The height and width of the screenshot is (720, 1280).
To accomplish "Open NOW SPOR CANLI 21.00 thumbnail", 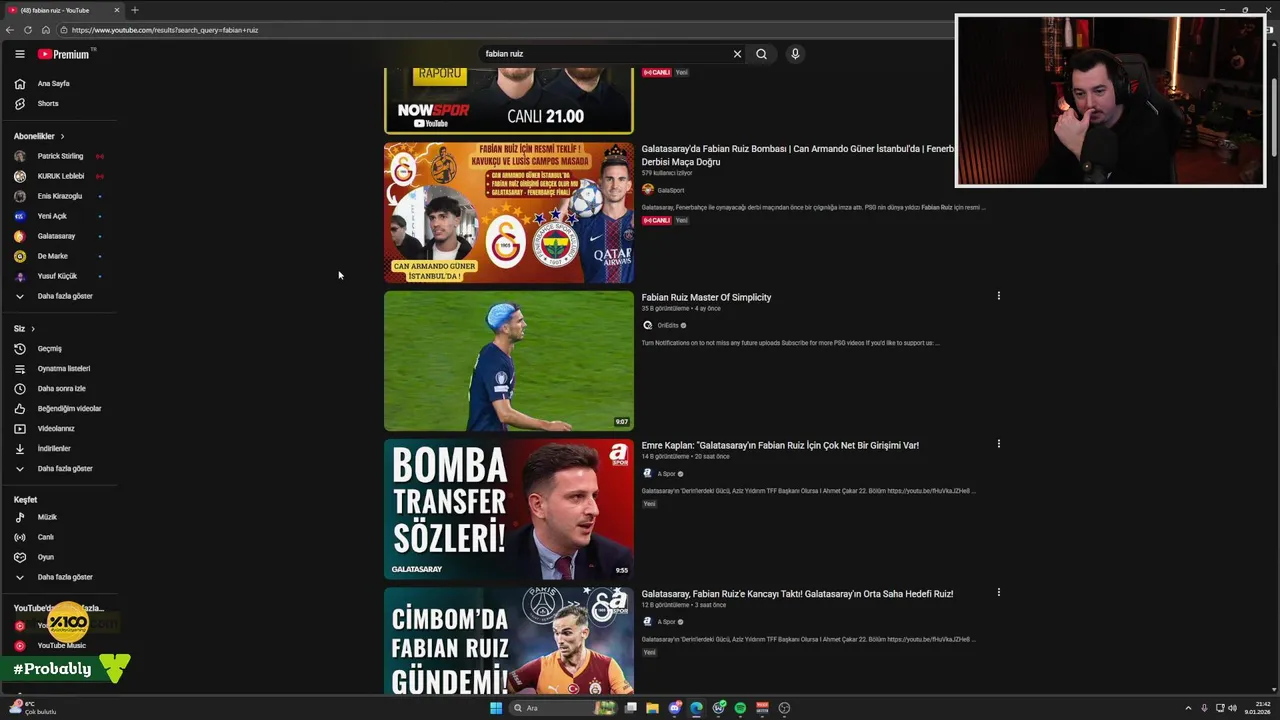I will [x=509, y=101].
